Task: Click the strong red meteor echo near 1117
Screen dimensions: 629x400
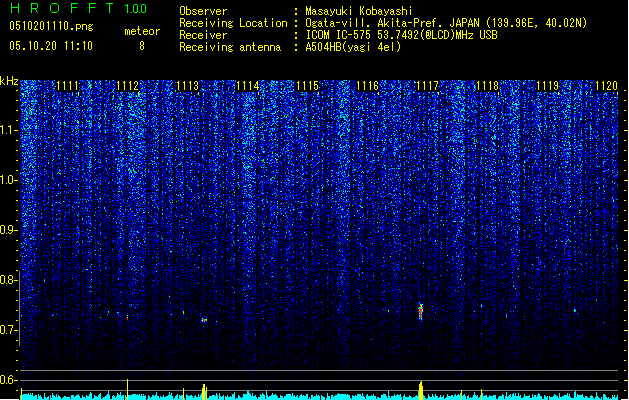Action: coord(421,312)
